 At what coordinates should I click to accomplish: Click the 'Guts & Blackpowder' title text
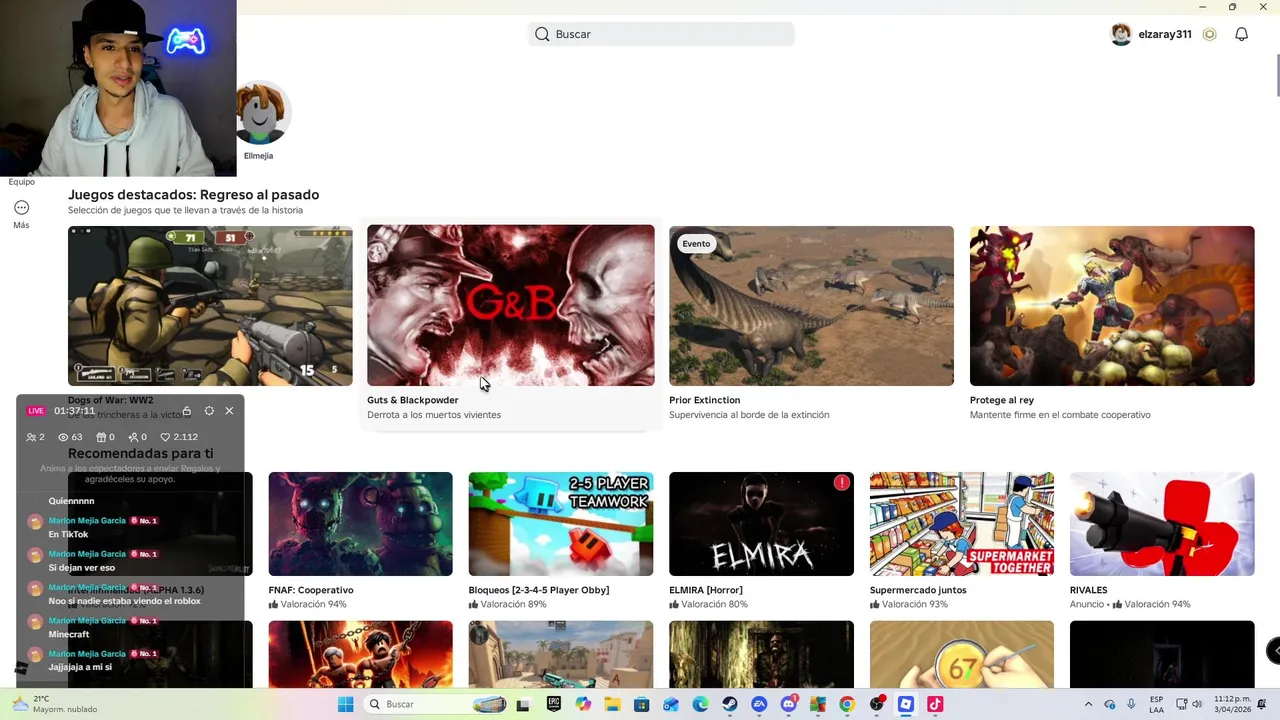point(412,400)
